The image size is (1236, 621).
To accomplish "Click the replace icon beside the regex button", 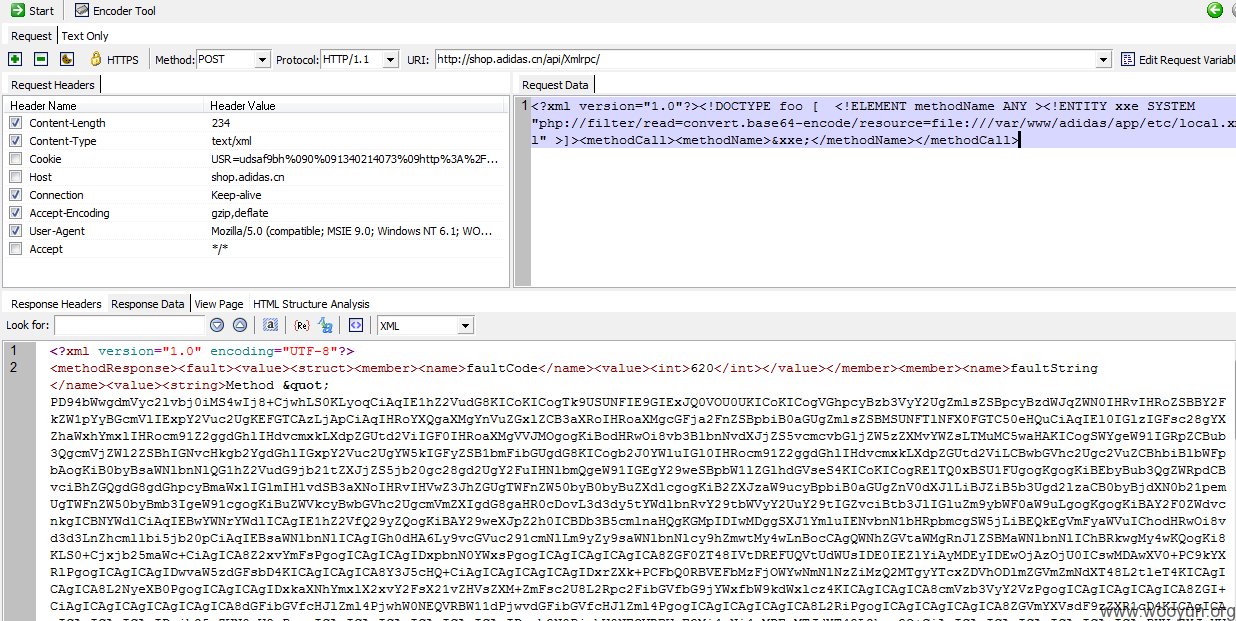I will pos(326,325).
